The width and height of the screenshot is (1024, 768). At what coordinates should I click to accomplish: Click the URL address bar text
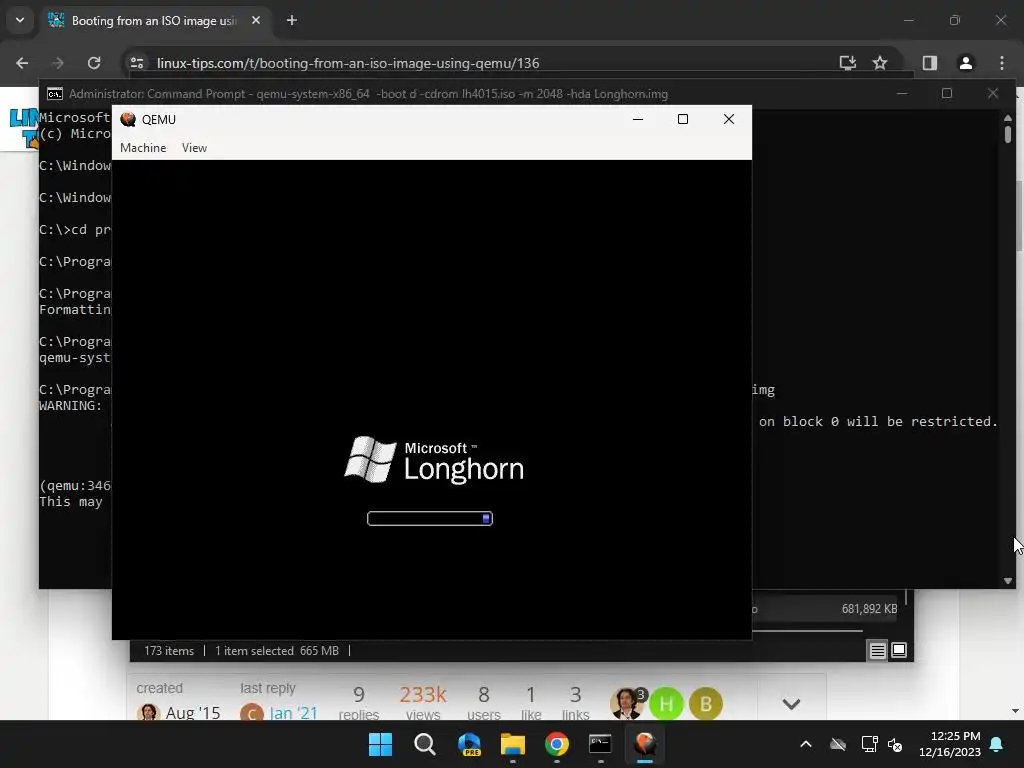point(348,63)
